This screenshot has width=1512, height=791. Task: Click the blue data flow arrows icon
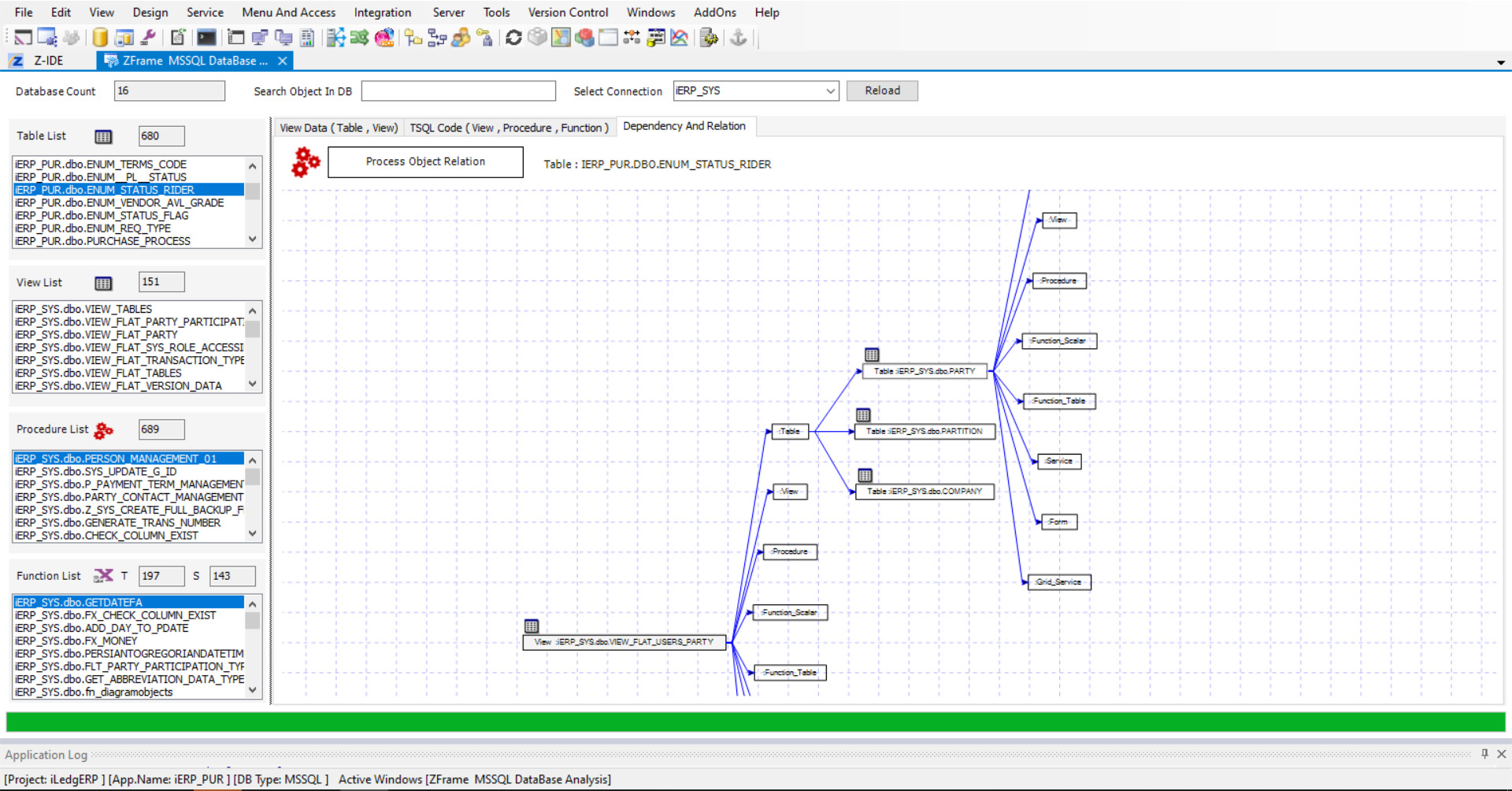point(336,37)
